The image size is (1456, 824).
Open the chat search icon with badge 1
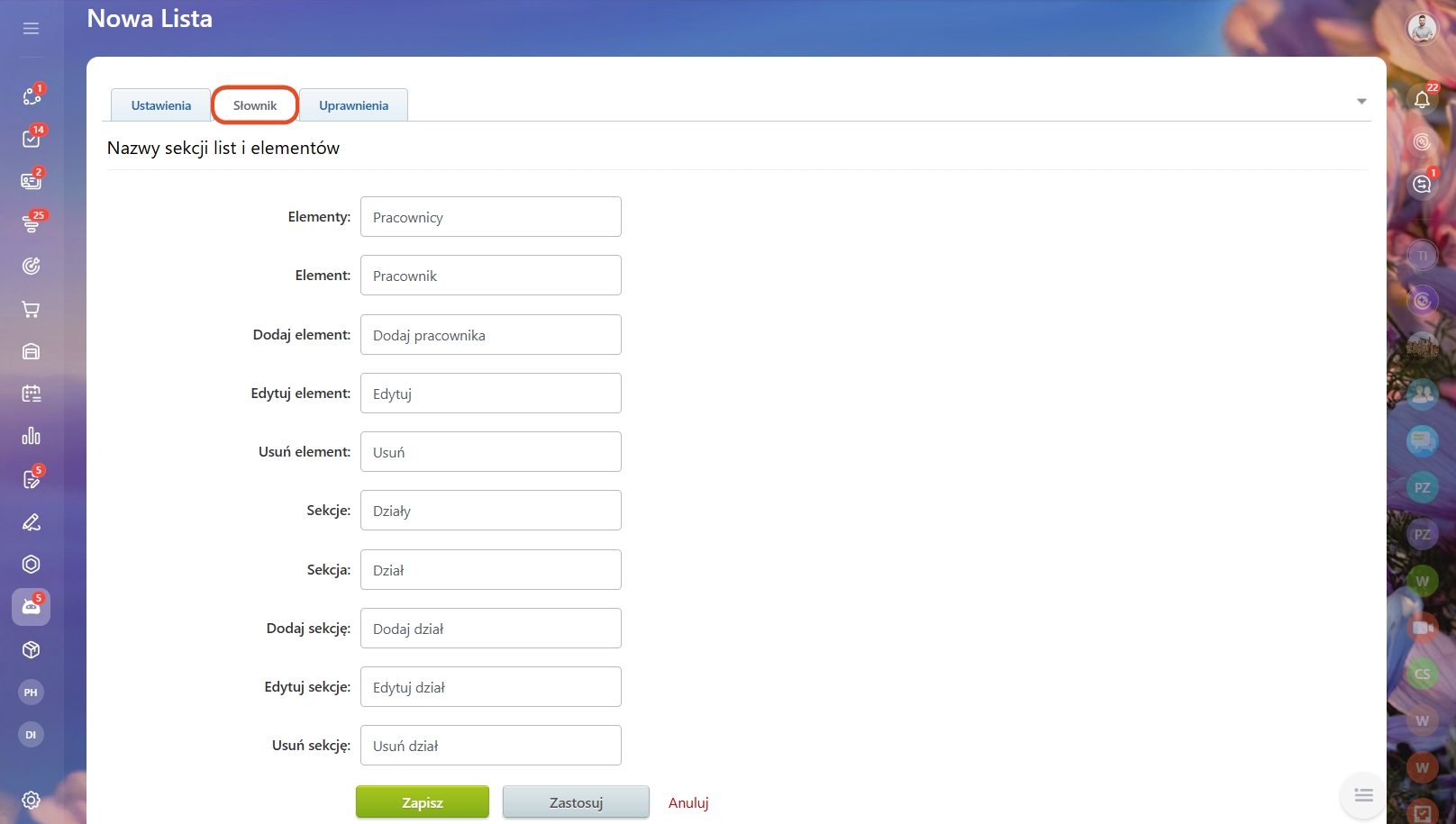point(1422,184)
